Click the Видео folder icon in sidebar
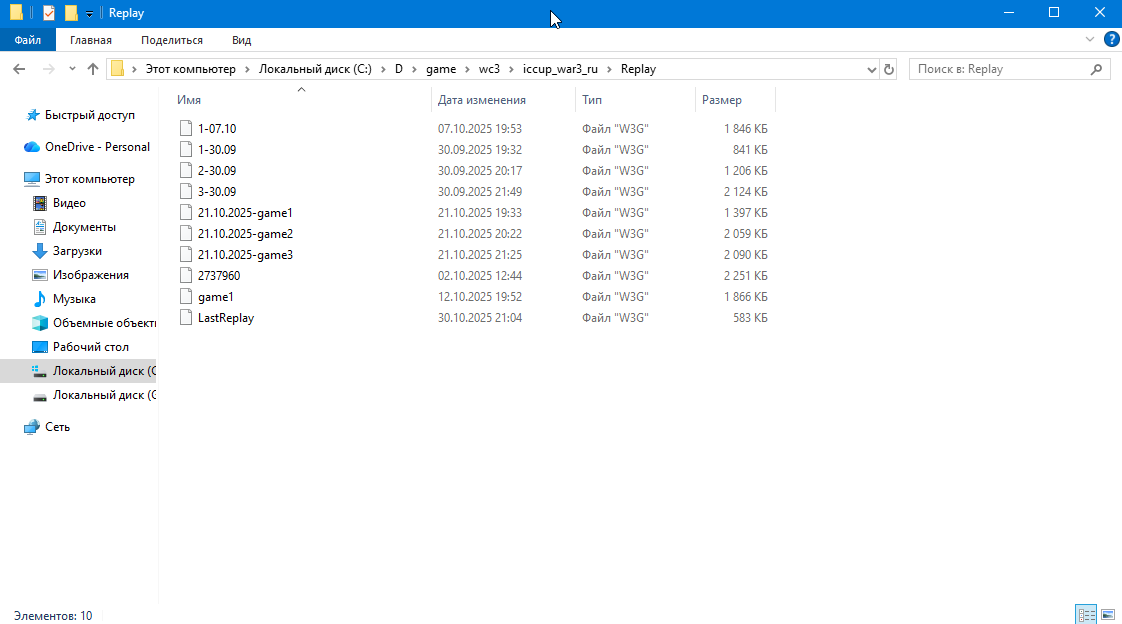This screenshot has height=624, width=1122. [x=40, y=203]
